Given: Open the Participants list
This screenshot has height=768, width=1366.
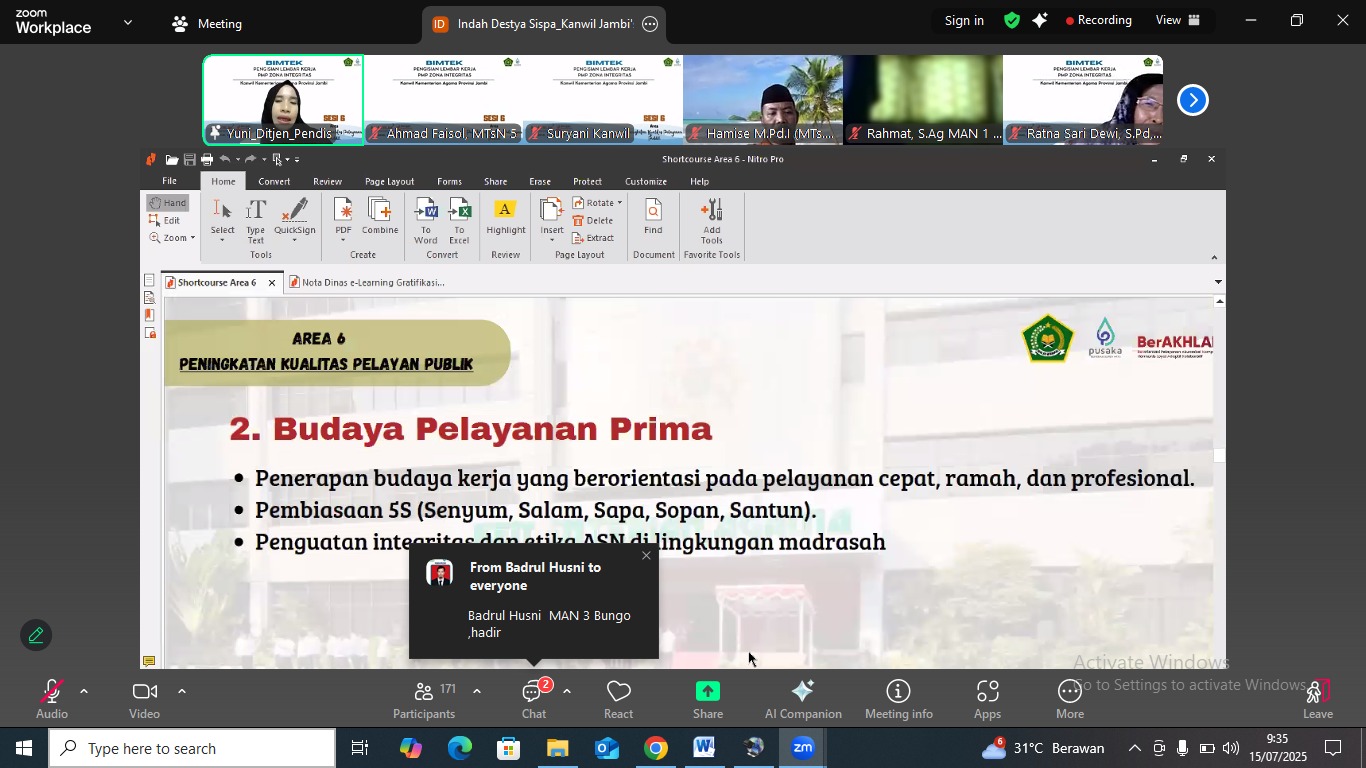Looking at the screenshot, I should [x=424, y=698].
